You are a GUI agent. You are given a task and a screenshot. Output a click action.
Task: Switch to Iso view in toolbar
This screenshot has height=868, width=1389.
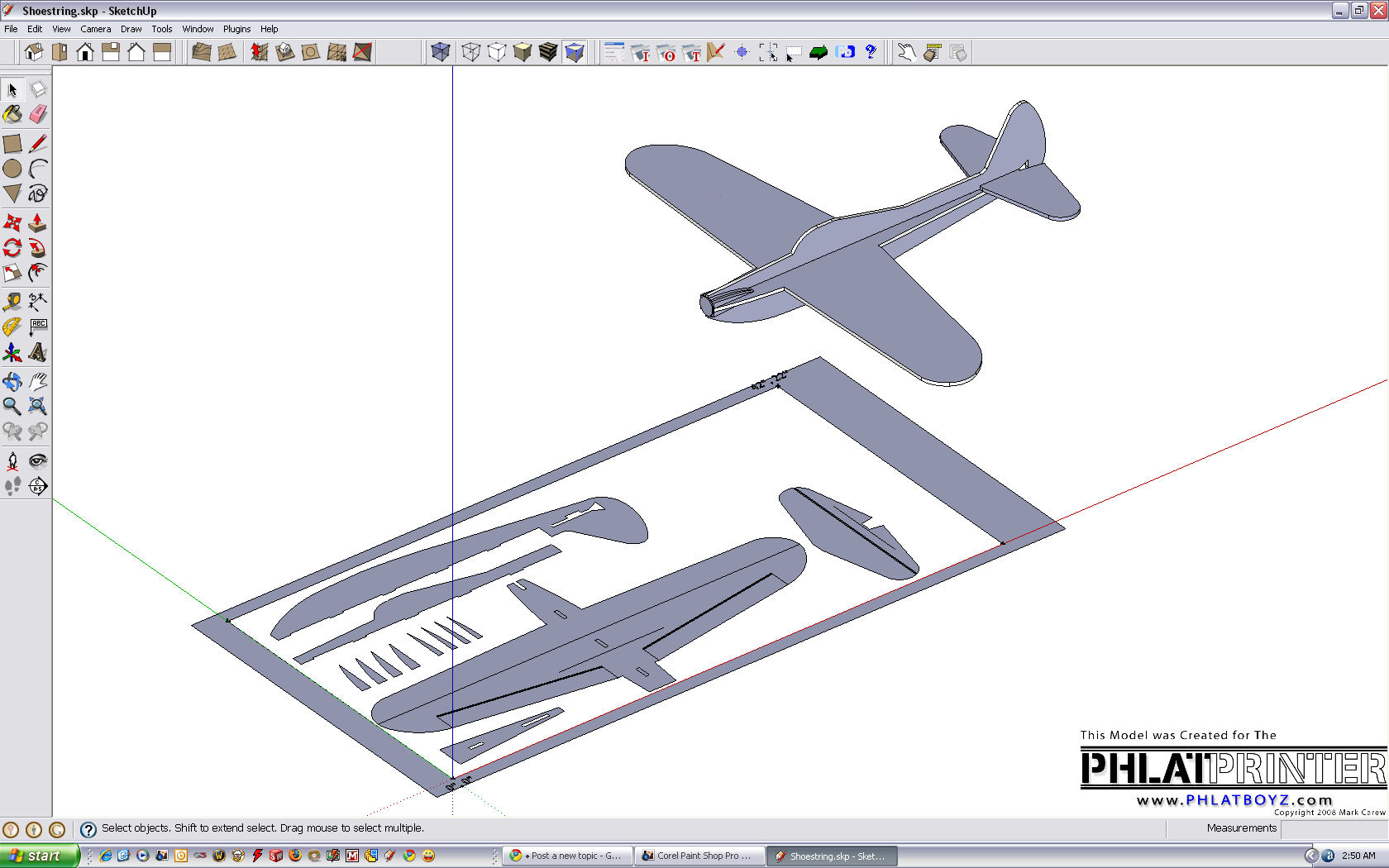click(34, 52)
